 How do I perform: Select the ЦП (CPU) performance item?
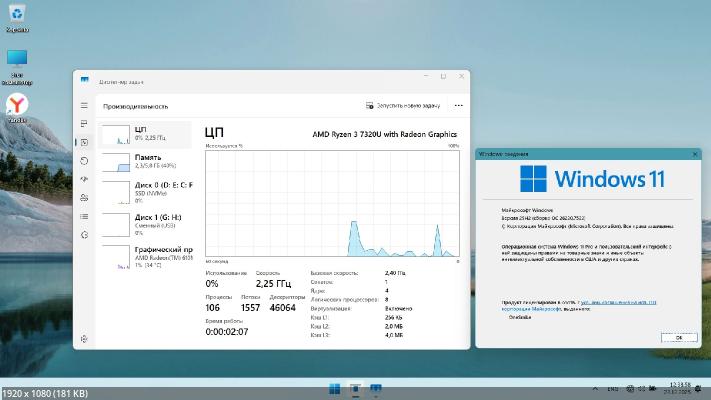(150, 135)
